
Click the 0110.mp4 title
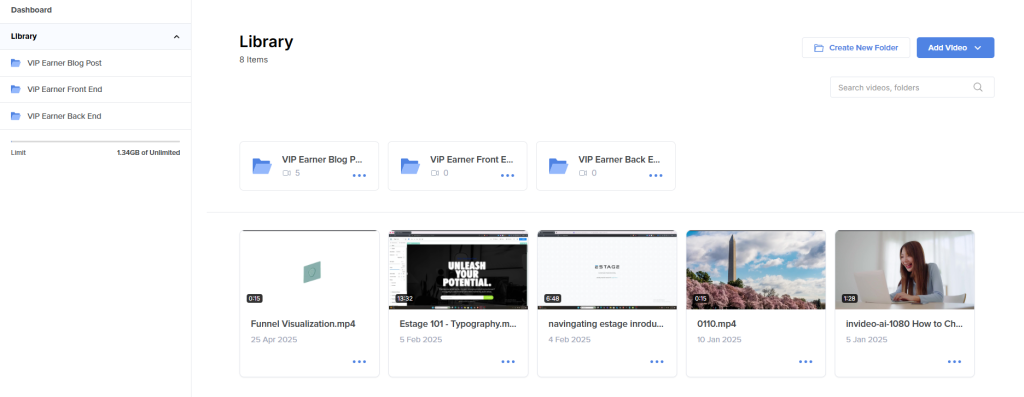point(716,324)
